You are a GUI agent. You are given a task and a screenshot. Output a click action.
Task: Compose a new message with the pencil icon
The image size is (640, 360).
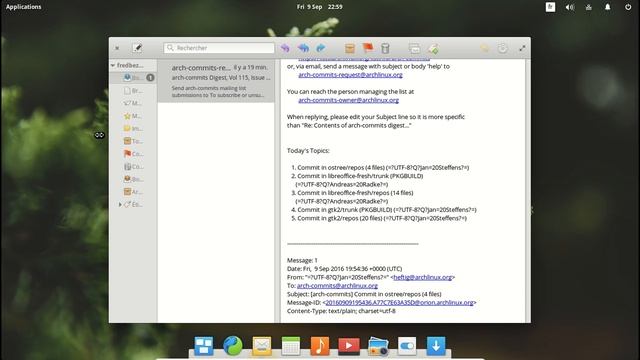click(137, 48)
